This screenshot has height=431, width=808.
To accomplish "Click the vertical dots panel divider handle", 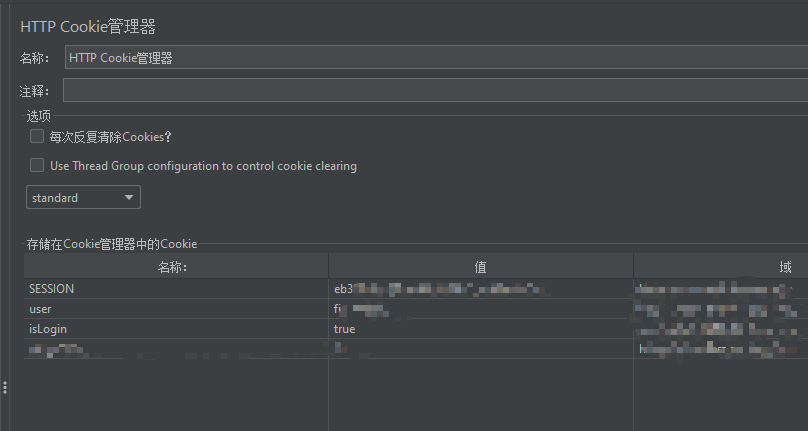I will point(5,388).
